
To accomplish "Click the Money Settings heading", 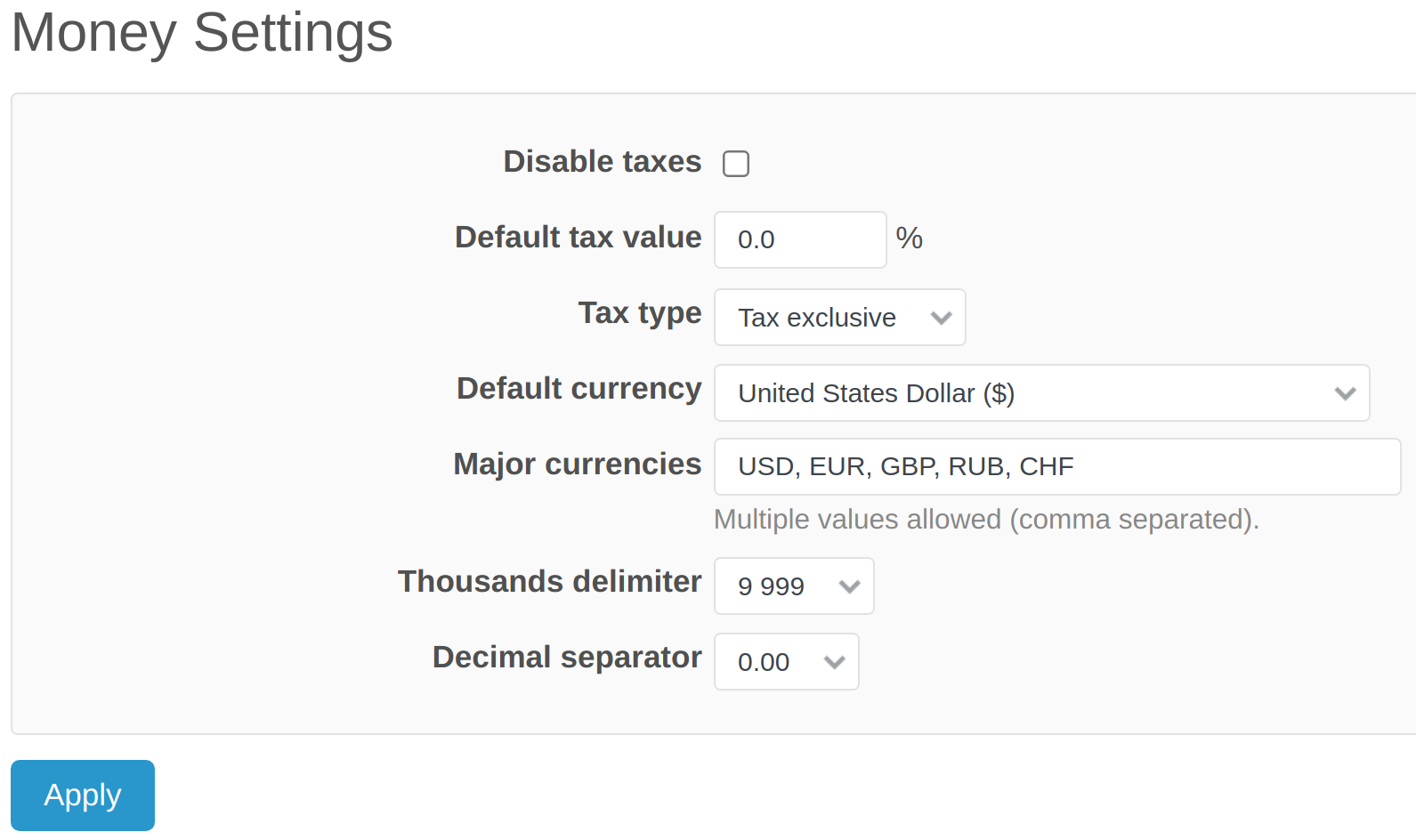I will 200,34.
